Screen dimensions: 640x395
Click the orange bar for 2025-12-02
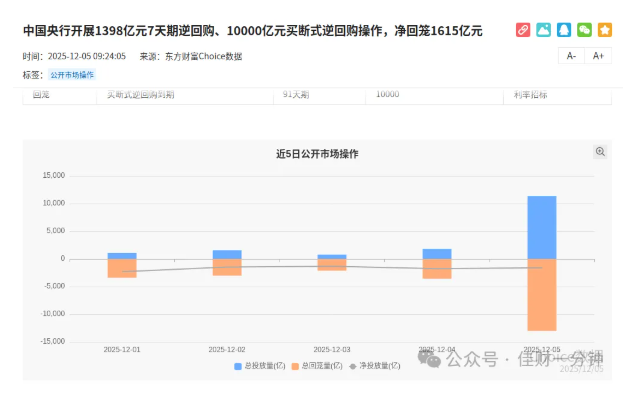point(227,267)
